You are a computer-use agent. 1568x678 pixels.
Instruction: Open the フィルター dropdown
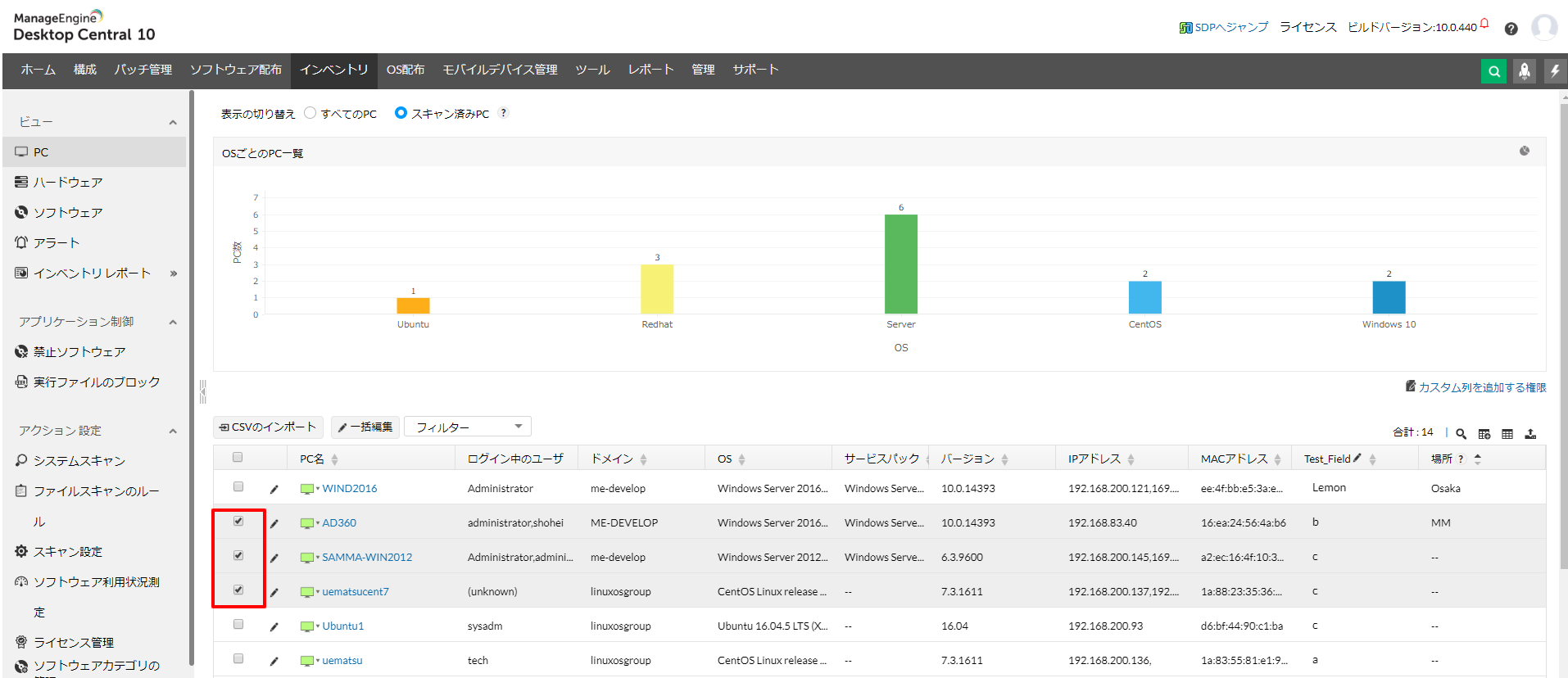click(x=468, y=427)
